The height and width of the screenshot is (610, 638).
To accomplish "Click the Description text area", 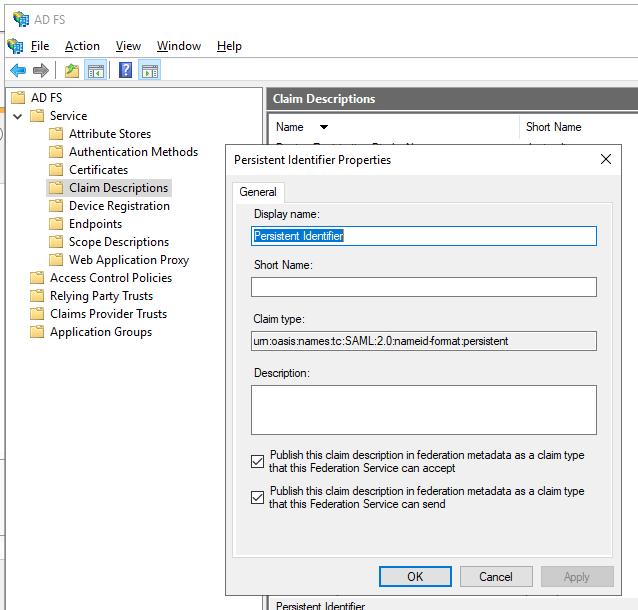I will click(x=424, y=410).
